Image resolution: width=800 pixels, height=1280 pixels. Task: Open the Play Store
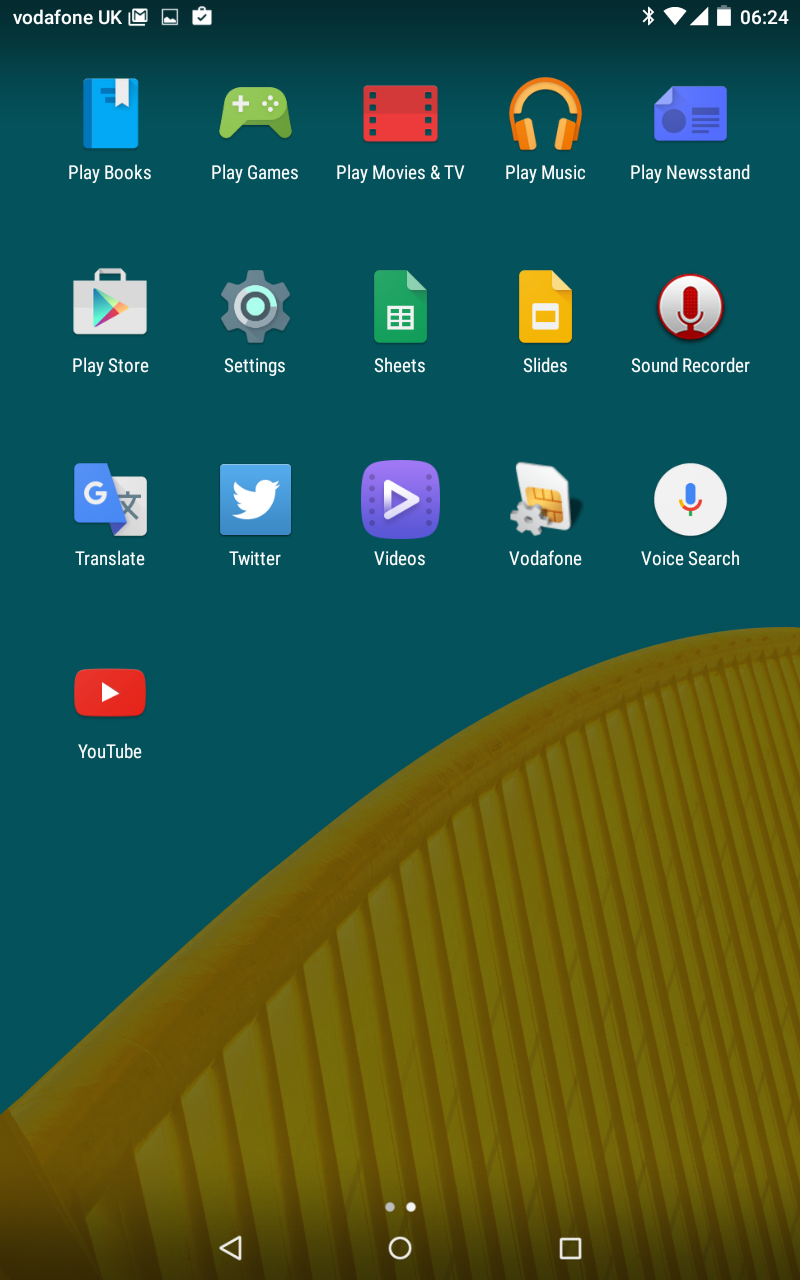110,324
